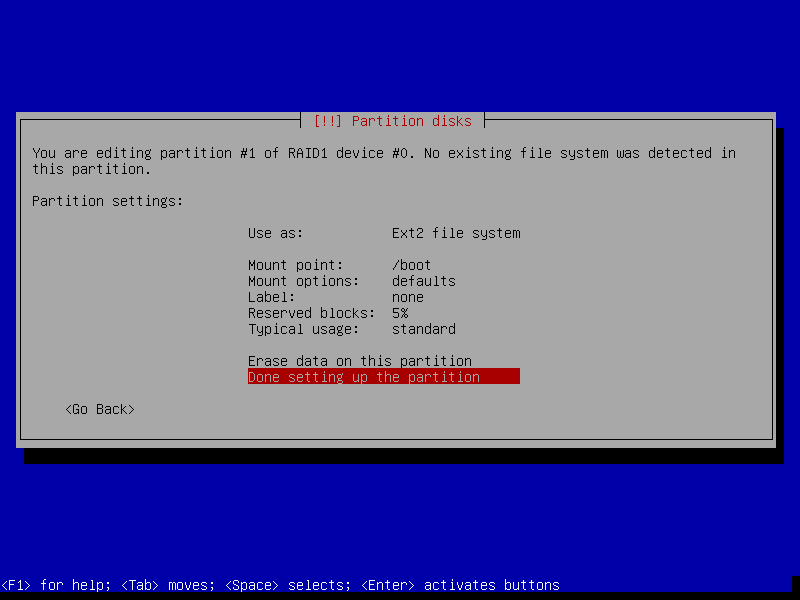Click the "standard" typical usage value
Image resolution: width=800 pixels, height=600 pixels.
point(424,329)
